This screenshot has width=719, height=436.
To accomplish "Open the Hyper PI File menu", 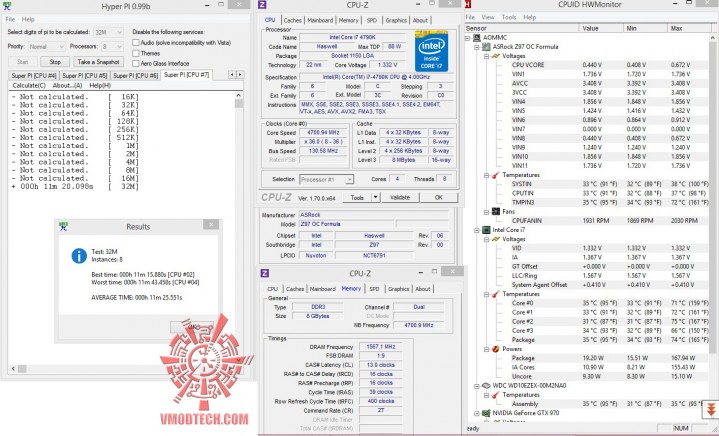I will pos(10,19).
